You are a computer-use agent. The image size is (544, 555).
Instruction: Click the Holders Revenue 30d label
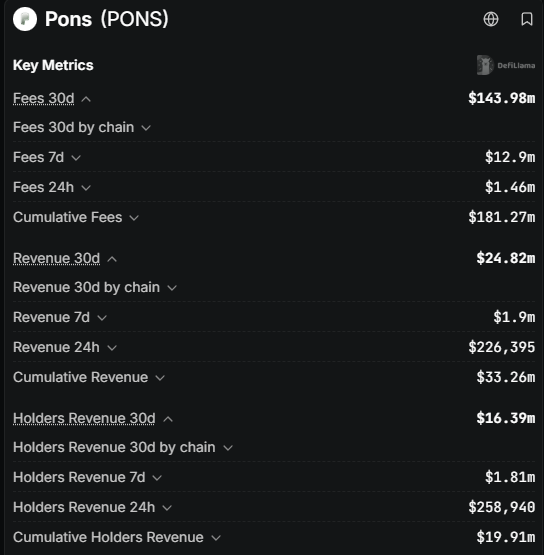[x=84, y=418]
